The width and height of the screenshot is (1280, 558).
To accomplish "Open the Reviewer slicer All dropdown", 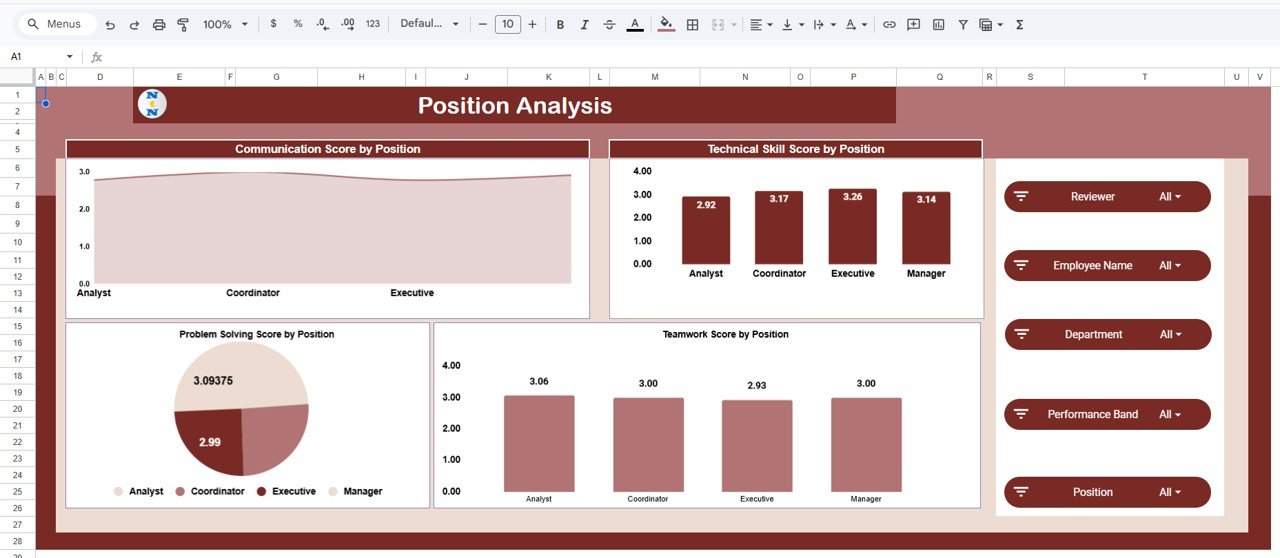I will 1169,197.
